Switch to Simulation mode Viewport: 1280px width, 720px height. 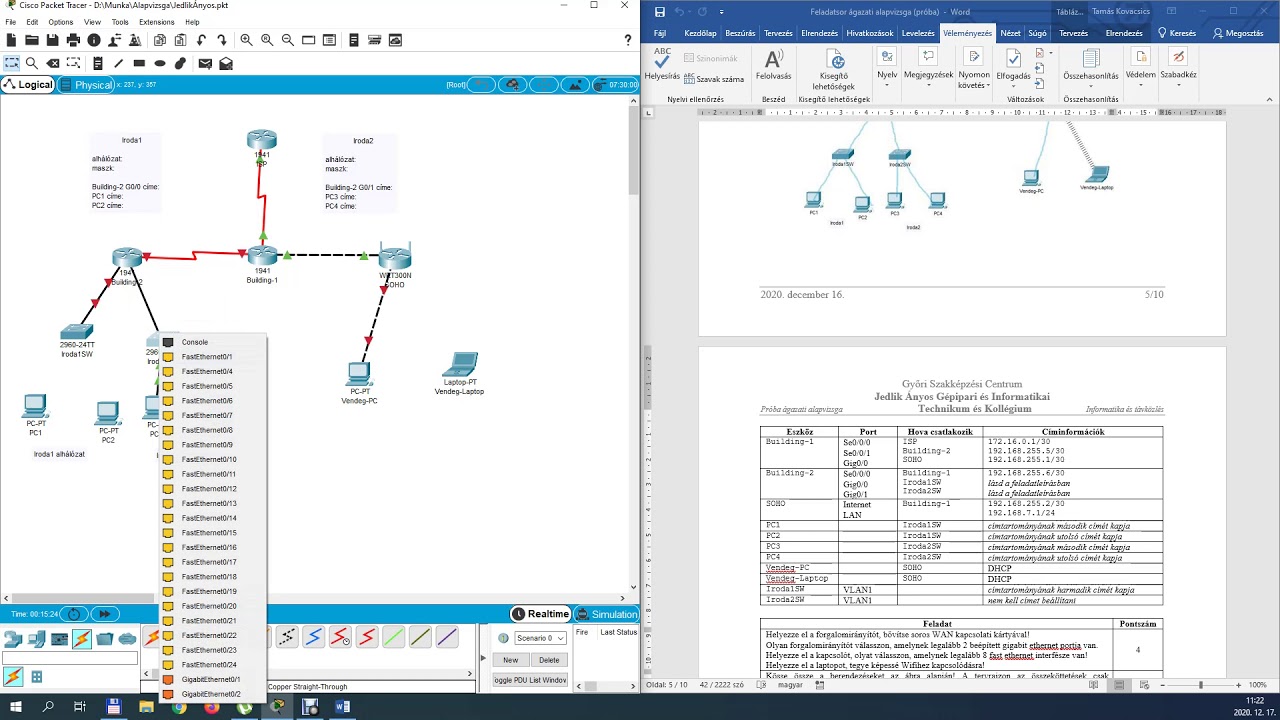(x=606, y=614)
